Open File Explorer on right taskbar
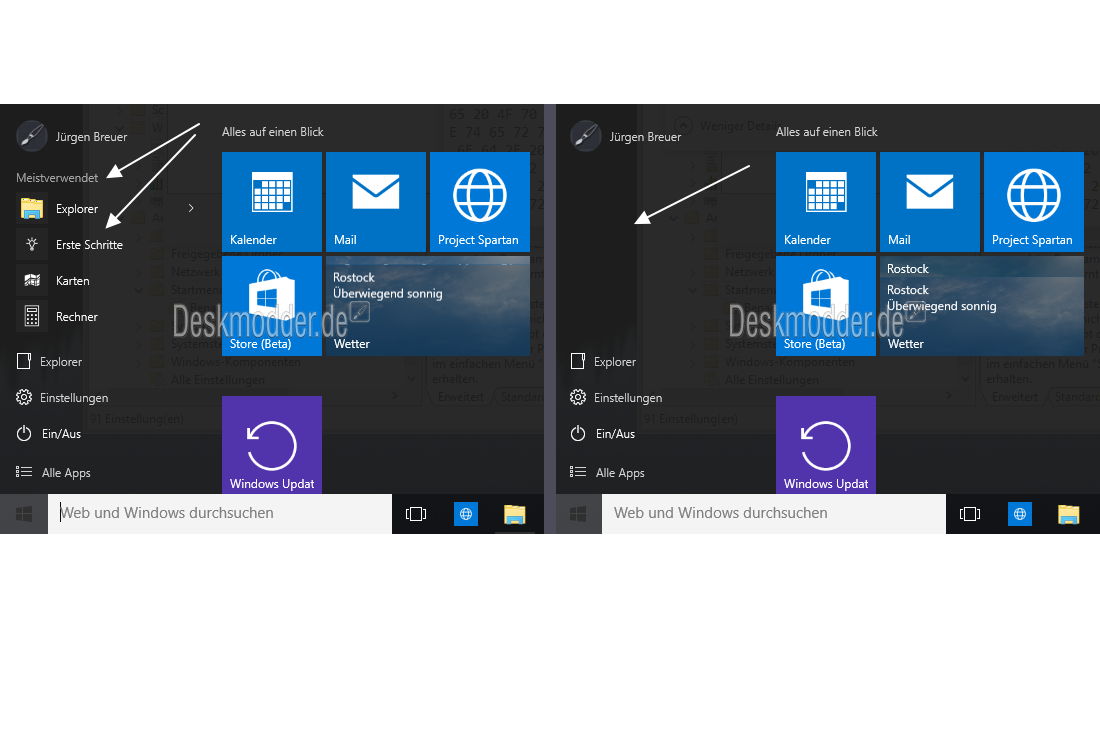 click(1069, 514)
